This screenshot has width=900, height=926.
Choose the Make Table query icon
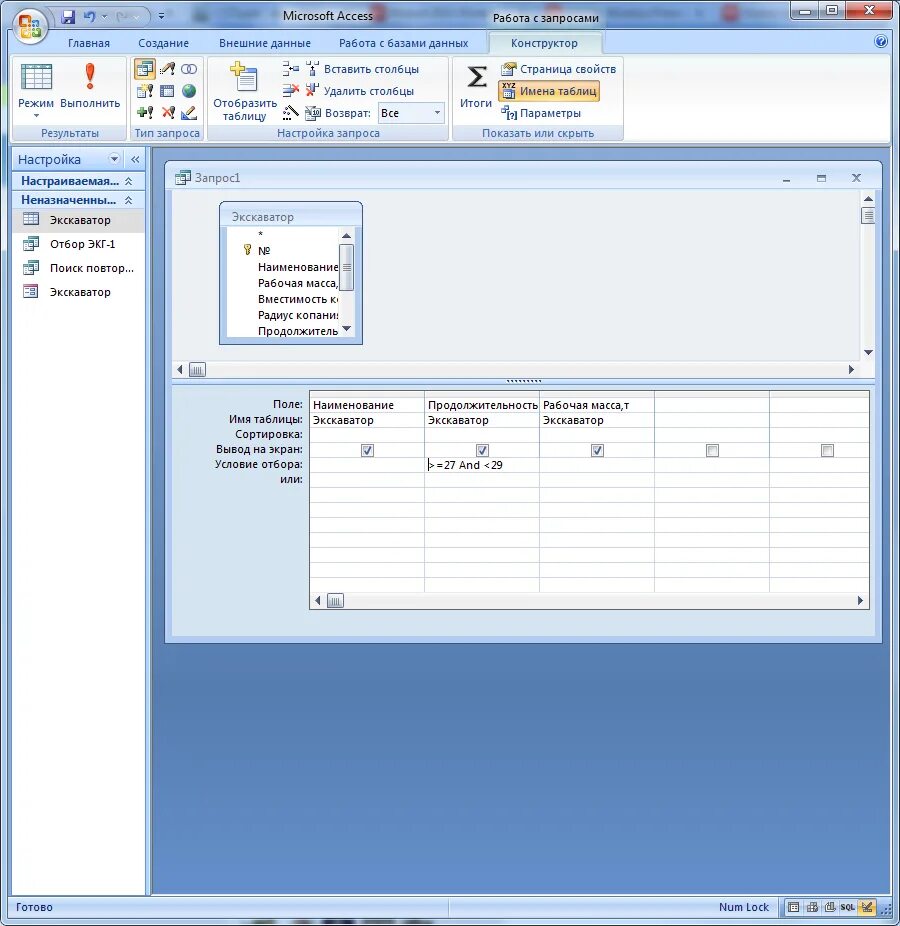pyautogui.click(x=145, y=91)
